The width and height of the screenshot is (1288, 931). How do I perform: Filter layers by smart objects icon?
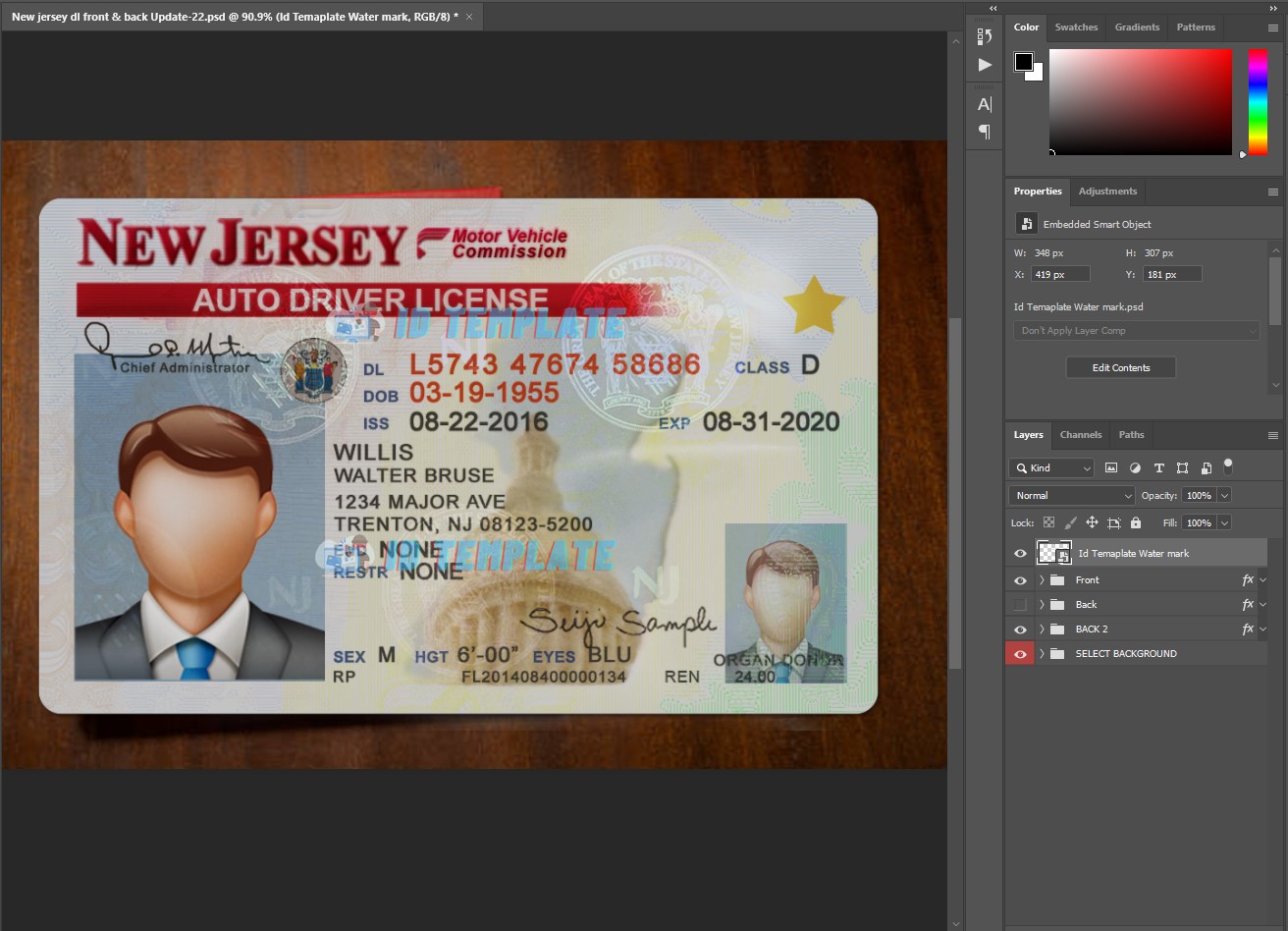coord(1207,468)
